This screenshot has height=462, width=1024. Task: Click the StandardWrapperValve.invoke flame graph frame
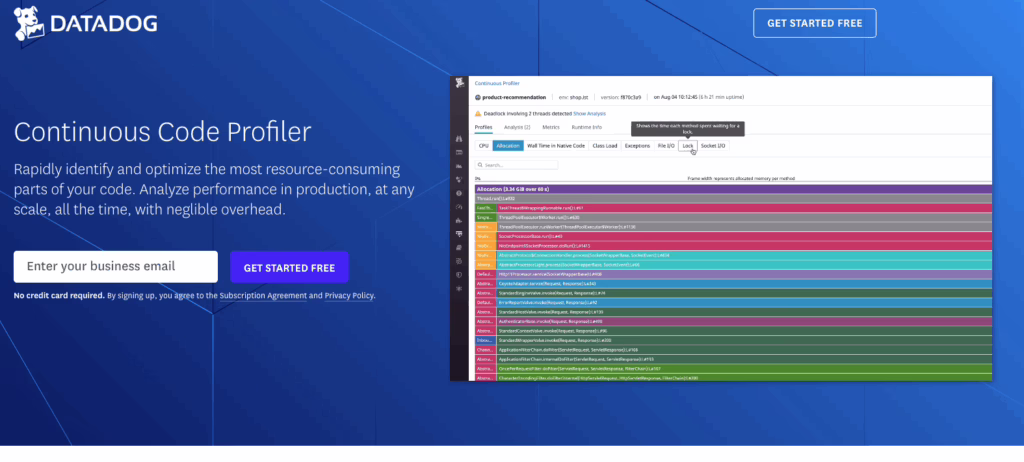744,340
